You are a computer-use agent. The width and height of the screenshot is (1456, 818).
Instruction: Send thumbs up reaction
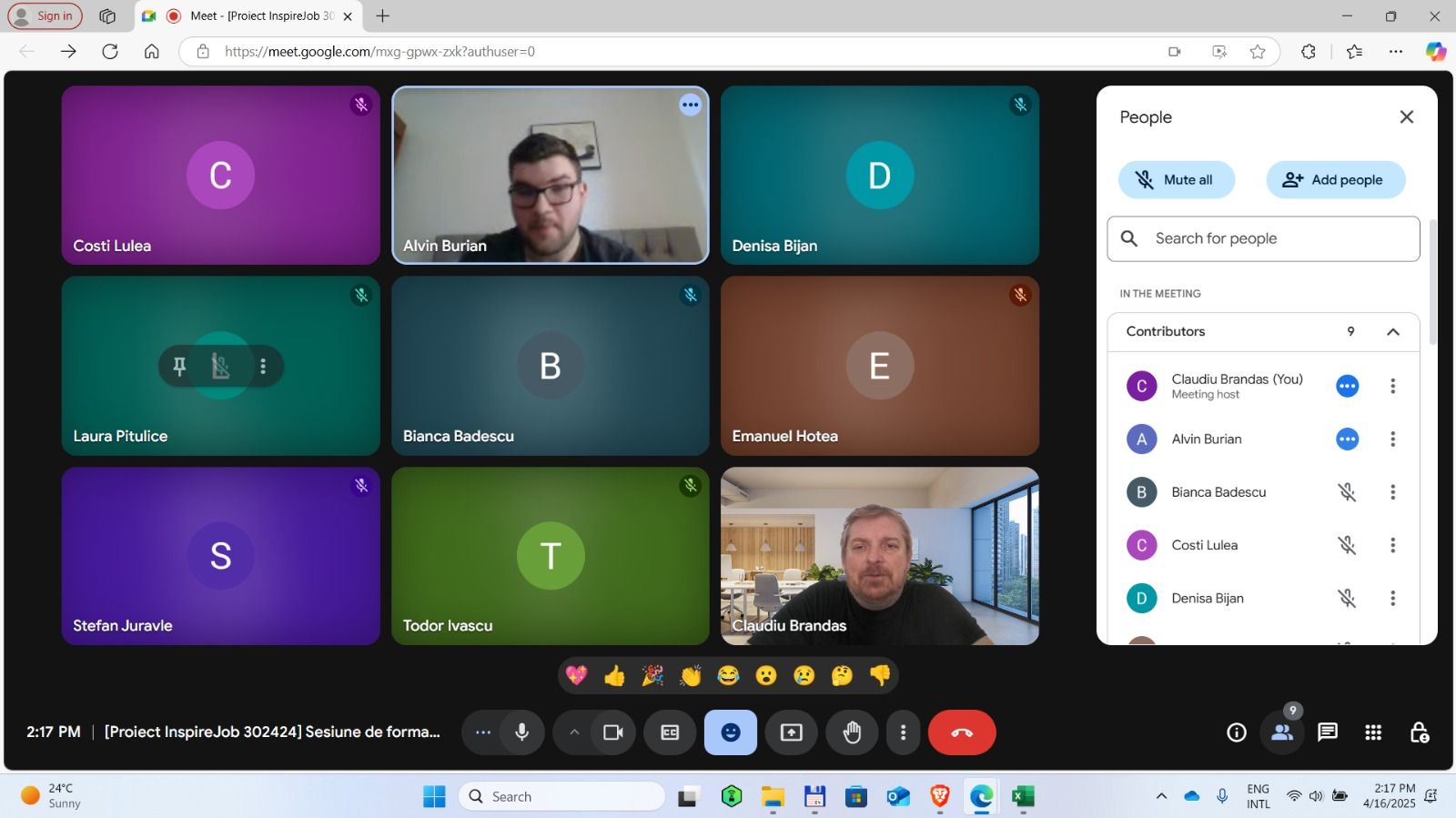pos(614,675)
